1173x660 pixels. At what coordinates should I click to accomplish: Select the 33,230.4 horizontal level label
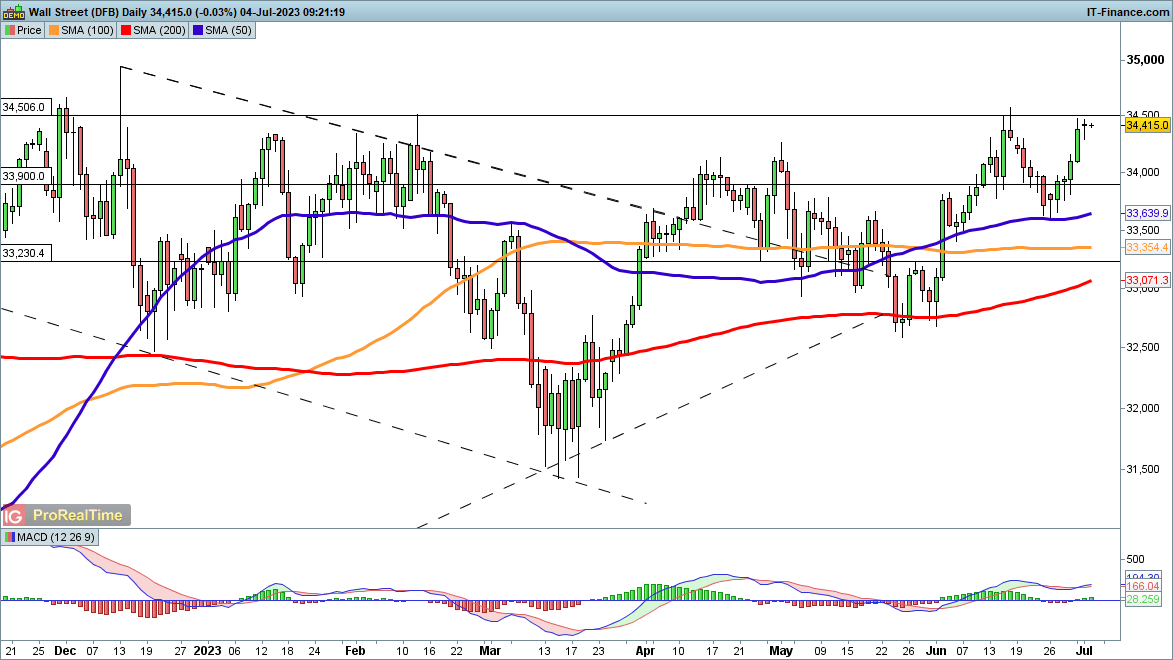coord(24,253)
